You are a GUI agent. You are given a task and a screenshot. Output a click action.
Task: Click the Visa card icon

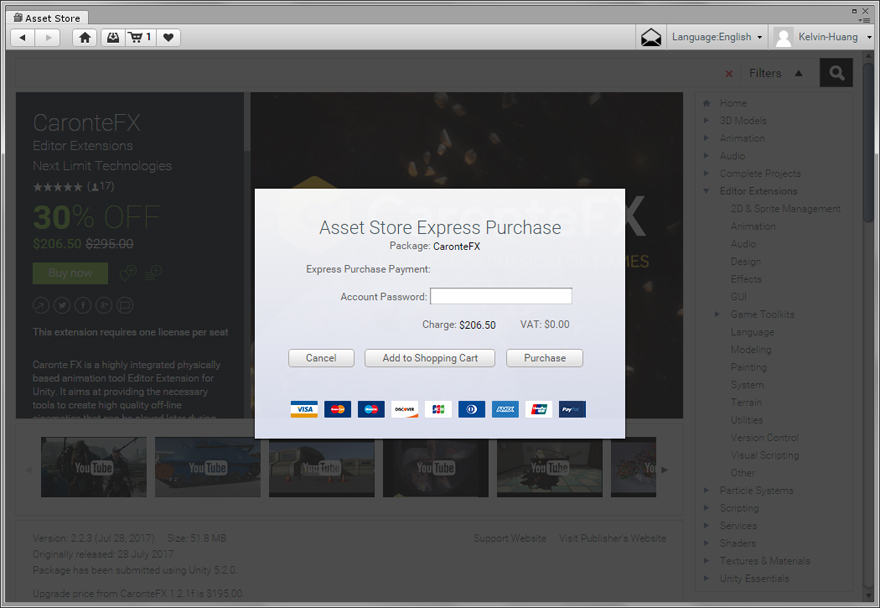(304, 409)
